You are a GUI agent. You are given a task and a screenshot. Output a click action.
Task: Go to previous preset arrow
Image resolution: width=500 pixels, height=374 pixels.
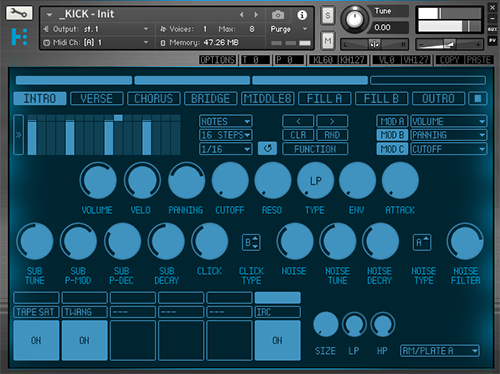click(242, 15)
